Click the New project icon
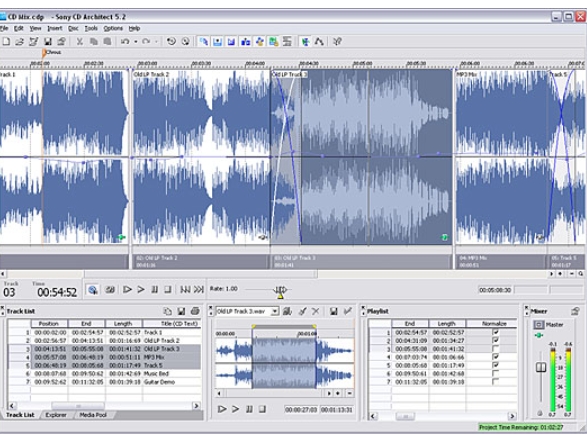This screenshot has width=587, height=435. click(x=6, y=42)
